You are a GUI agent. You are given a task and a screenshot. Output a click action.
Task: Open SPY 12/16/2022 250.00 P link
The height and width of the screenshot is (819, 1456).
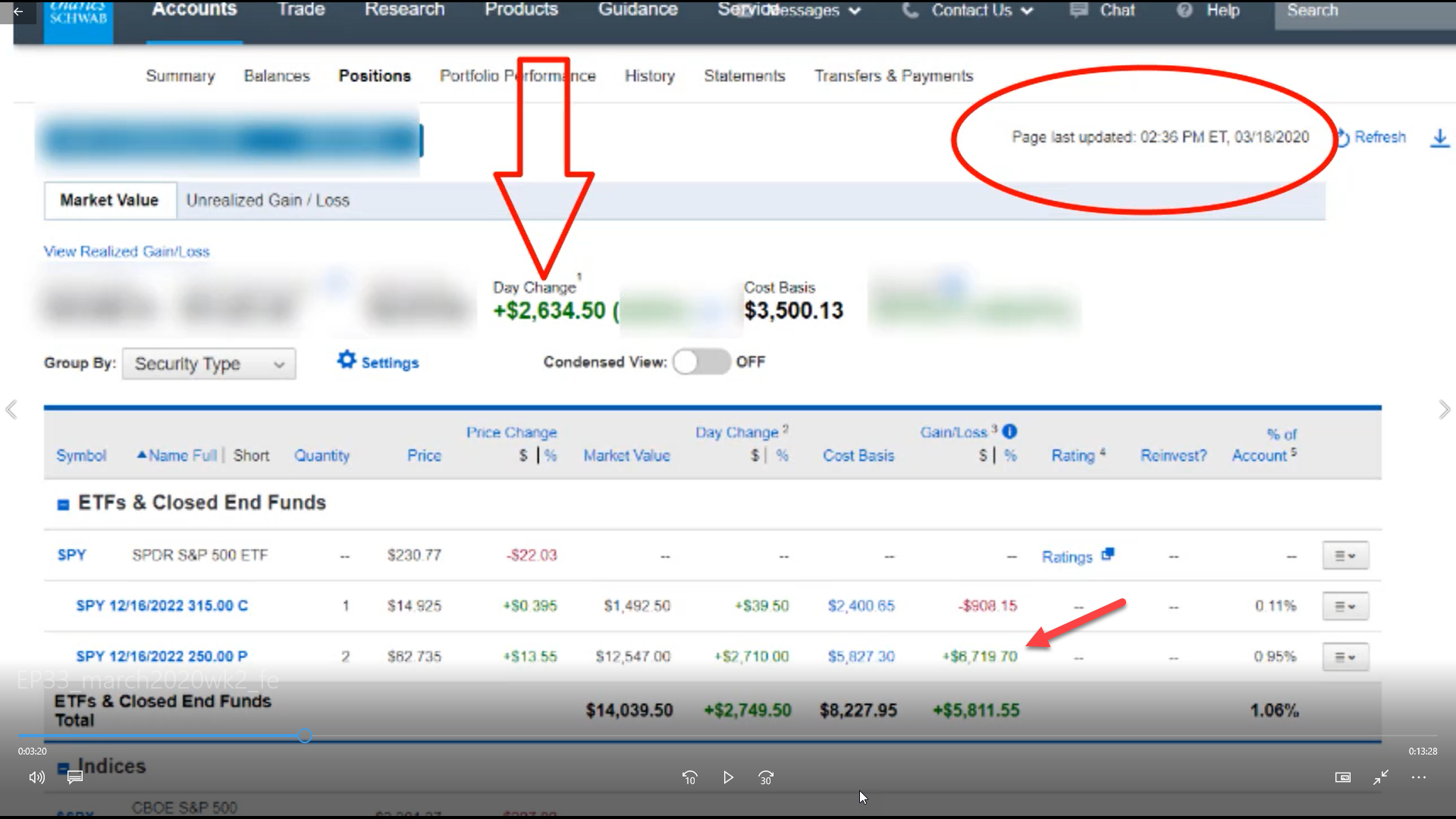coord(162,657)
